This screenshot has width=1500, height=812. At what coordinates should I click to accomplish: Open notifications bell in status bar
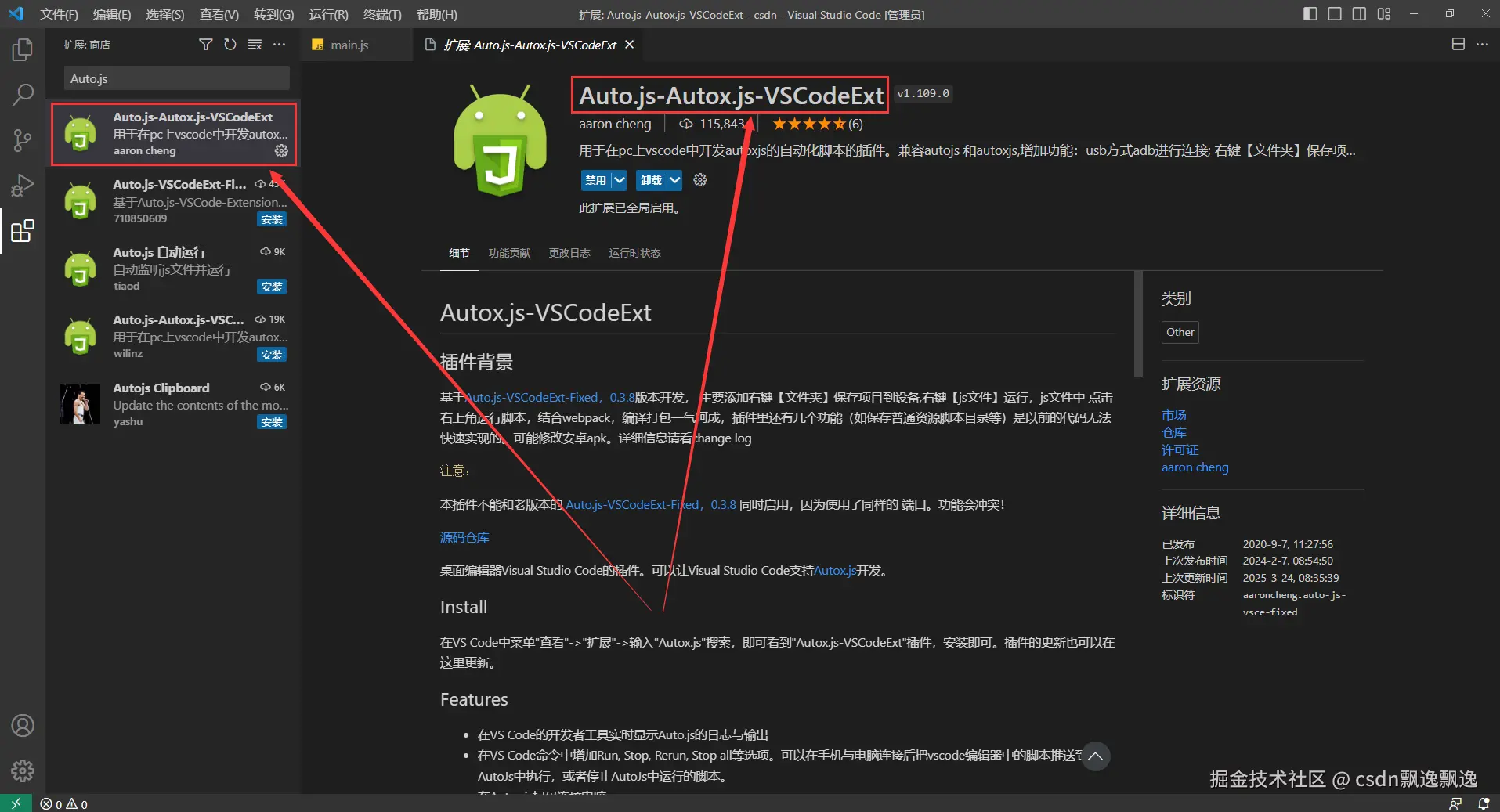pos(1484,804)
